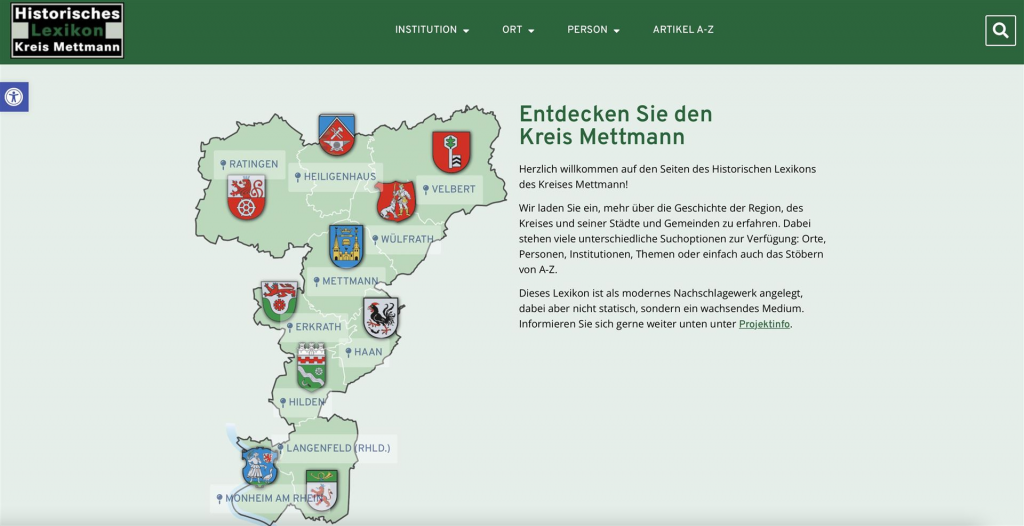Expand the Person dropdown menu
The width and height of the screenshot is (1024, 526).
point(593,30)
